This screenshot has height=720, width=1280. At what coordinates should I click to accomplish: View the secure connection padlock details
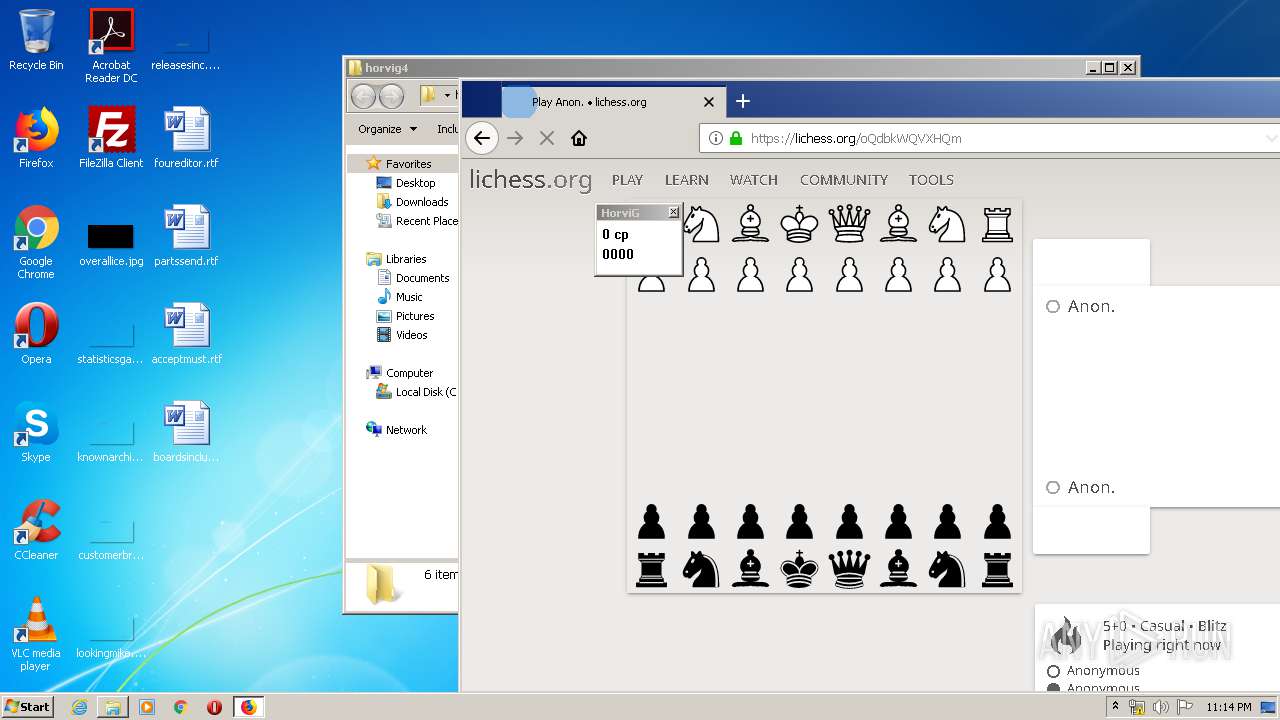pyautogui.click(x=736, y=138)
